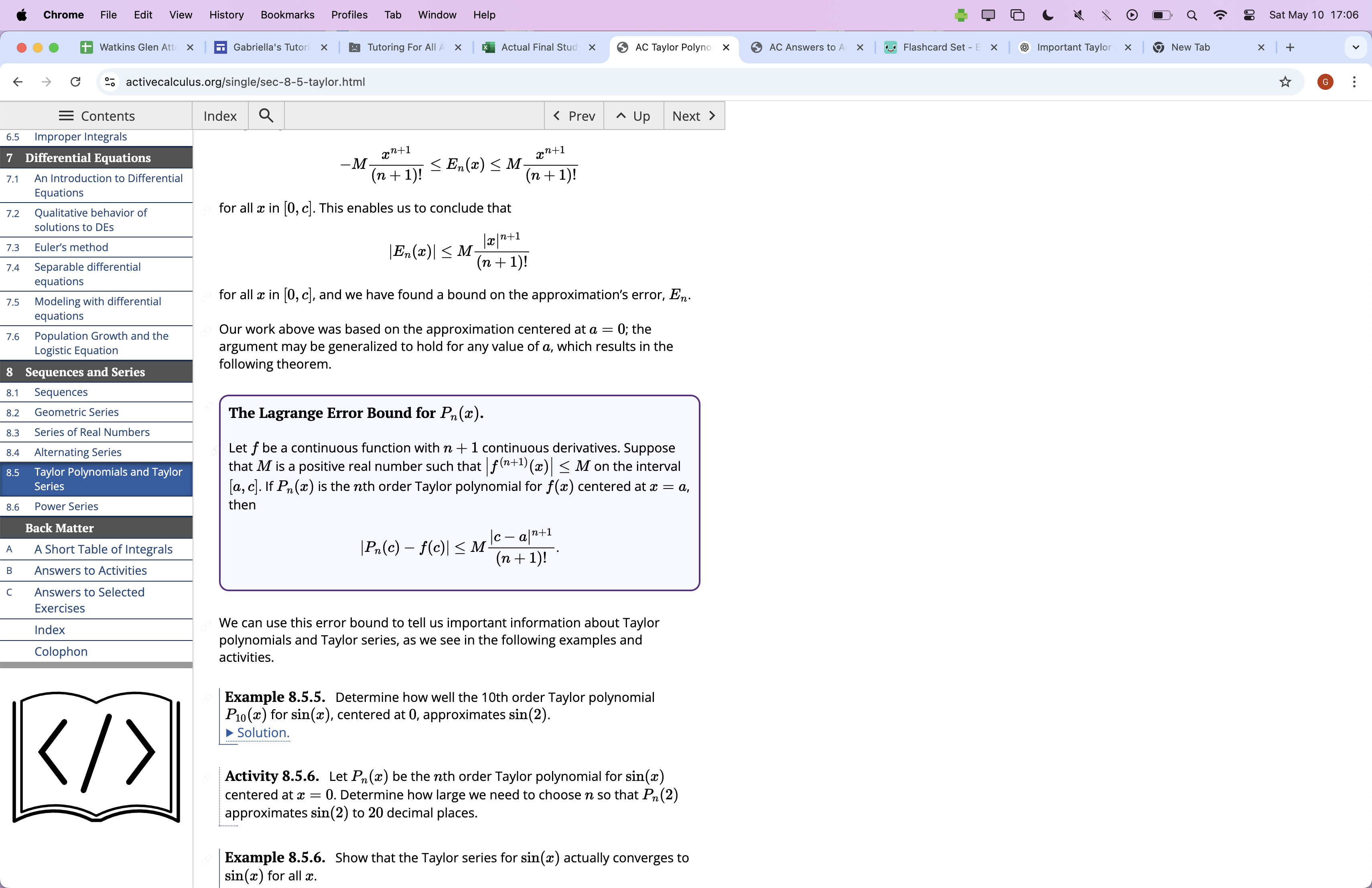This screenshot has height=888, width=1372.
Task: Switch to Tutoring For All tab
Action: coord(405,47)
